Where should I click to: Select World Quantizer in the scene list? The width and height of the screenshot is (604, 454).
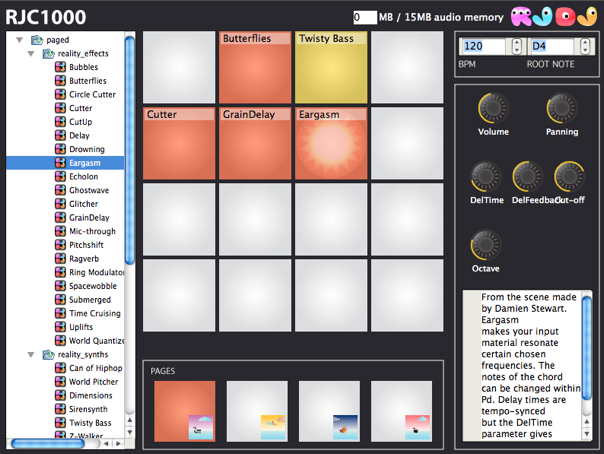click(96, 341)
